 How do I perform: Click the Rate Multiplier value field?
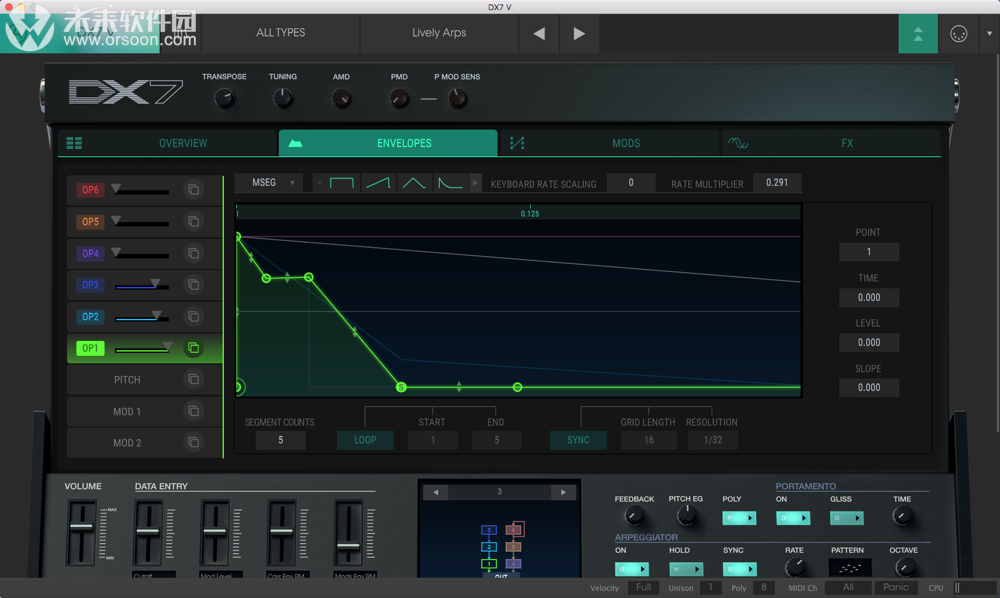click(x=777, y=183)
